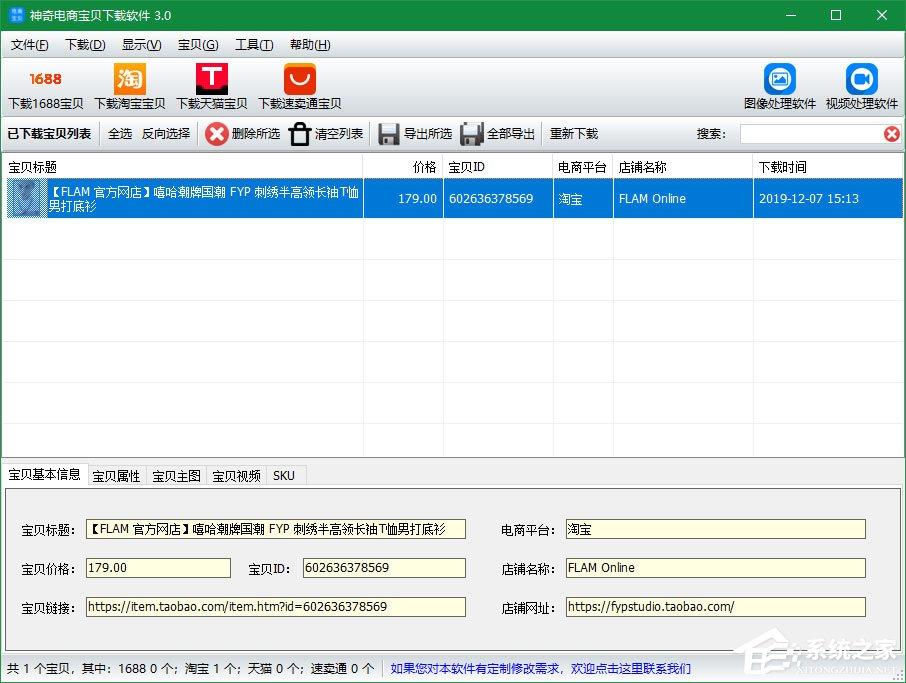Clear the search box with red X
The height and width of the screenshot is (683, 906).
point(892,134)
